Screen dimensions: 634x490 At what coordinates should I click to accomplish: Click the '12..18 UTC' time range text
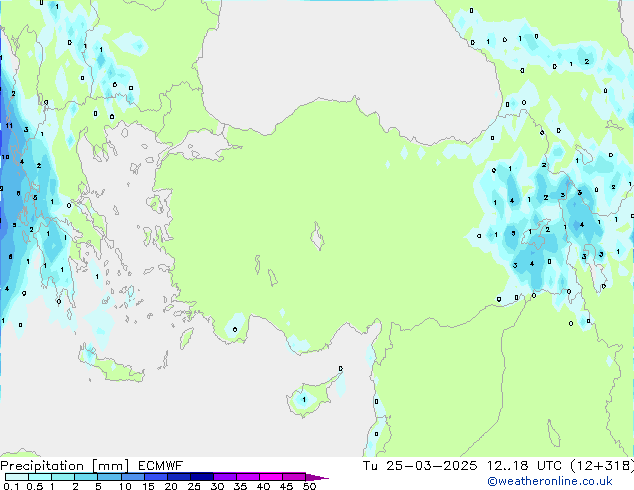(524, 466)
